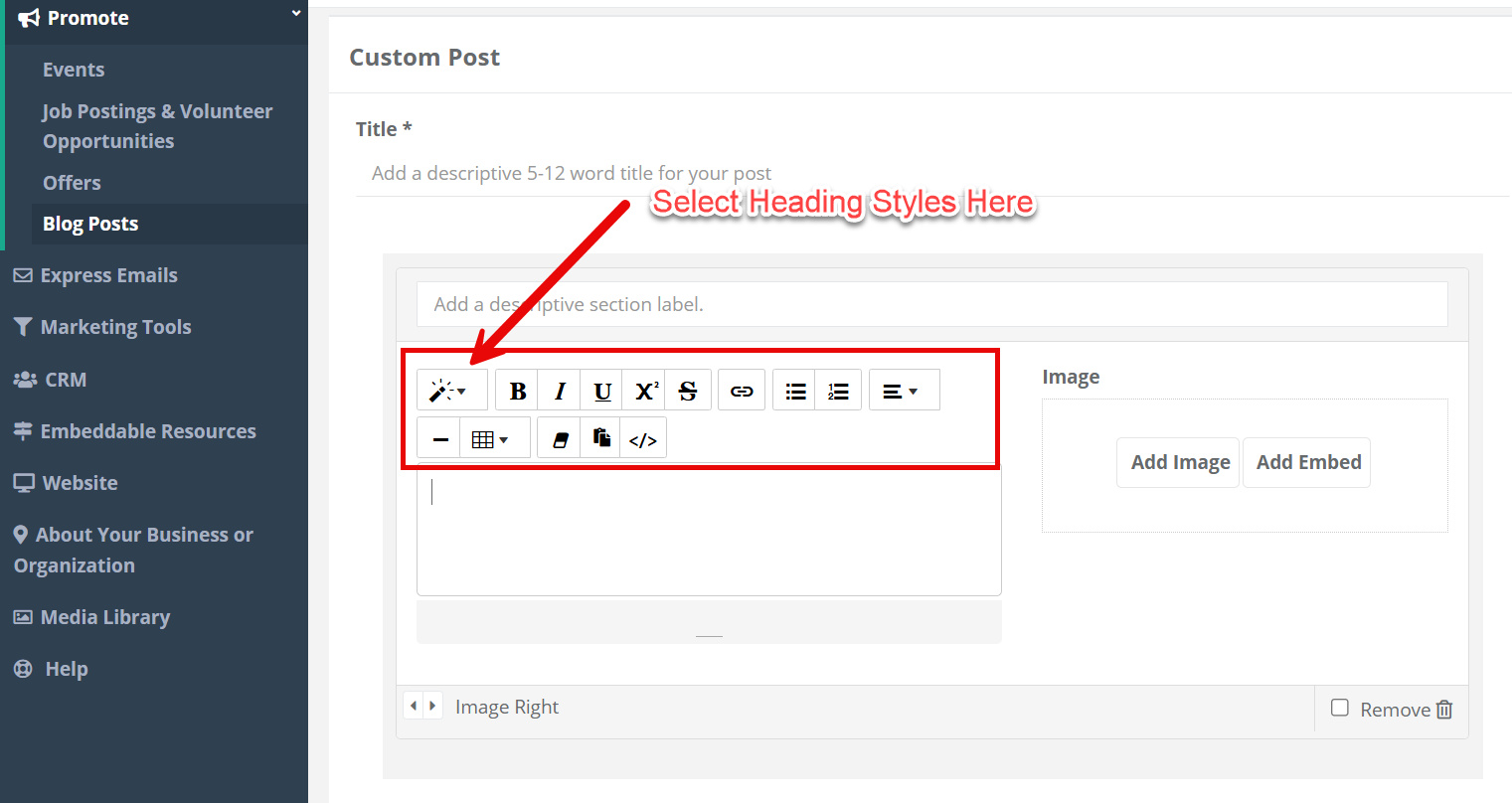Image resolution: width=1512 pixels, height=803 pixels.
Task: Click the Add Image button
Action: pos(1179,462)
